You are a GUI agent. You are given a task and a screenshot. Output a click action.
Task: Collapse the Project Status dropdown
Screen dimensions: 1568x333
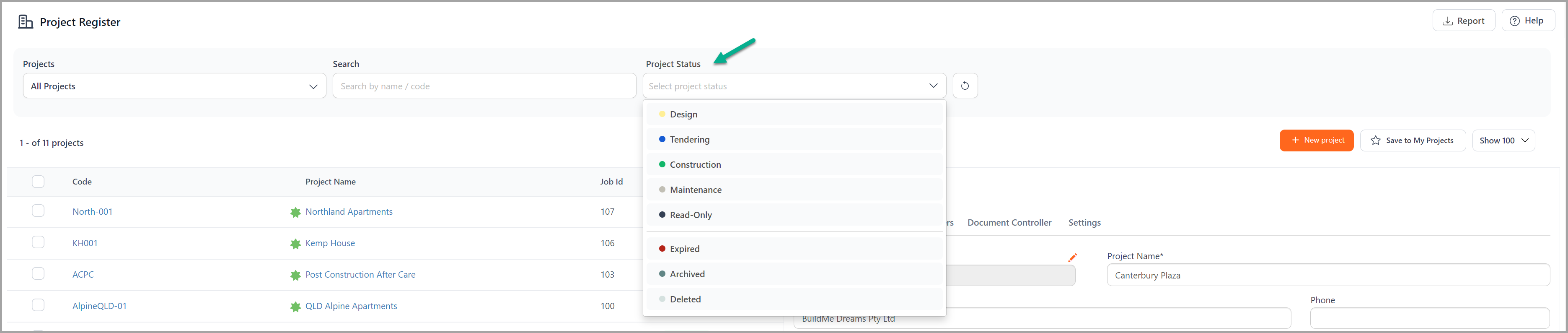coord(794,86)
